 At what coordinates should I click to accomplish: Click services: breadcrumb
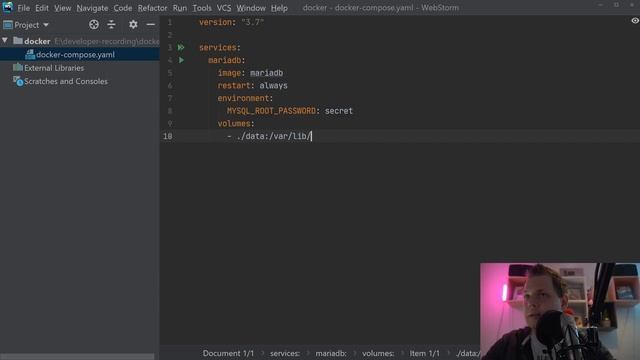tap(284, 353)
